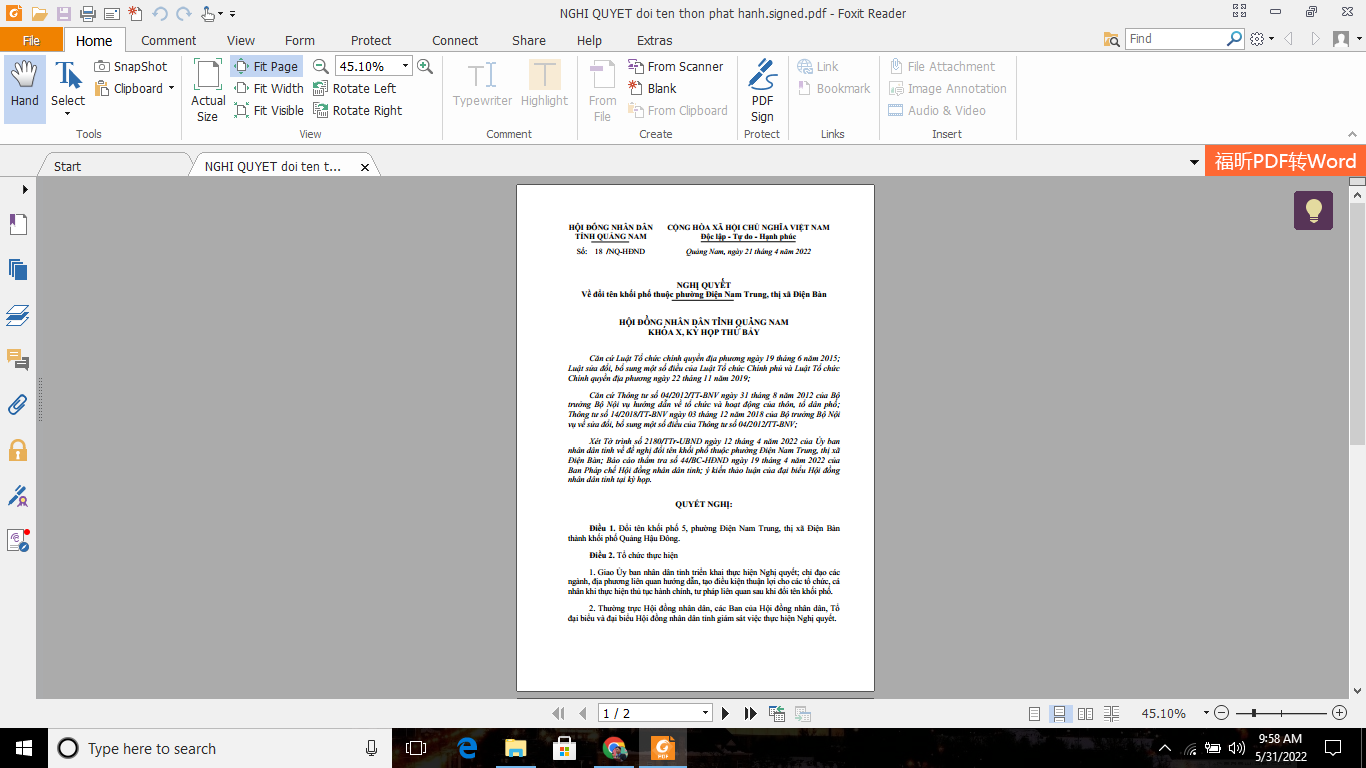Open the document tab list dropdown arrow
Viewport: 1366px width, 768px height.
click(x=1195, y=163)
